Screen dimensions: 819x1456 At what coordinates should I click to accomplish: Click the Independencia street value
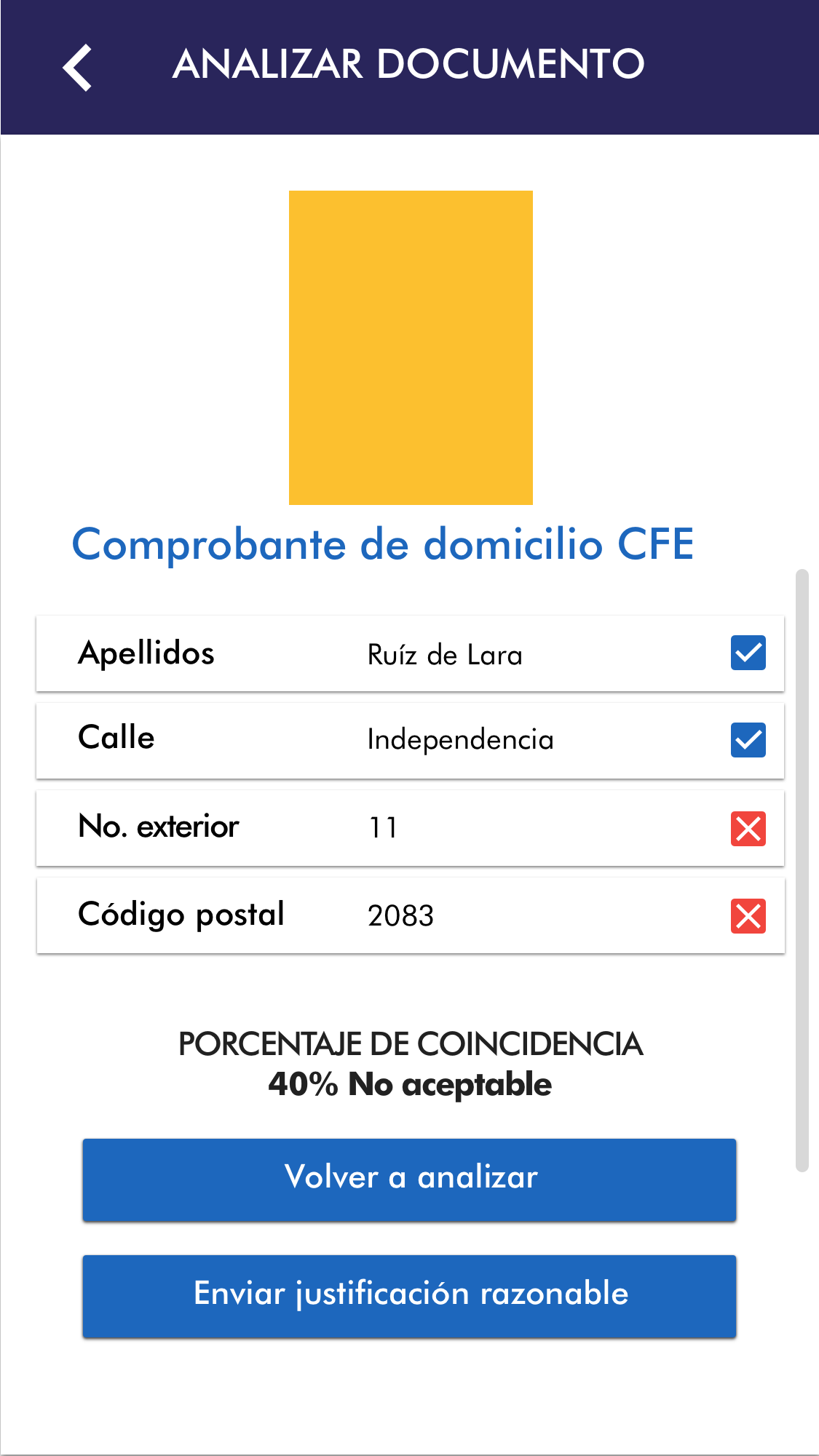pyautogui.click(x=460, y=740)
